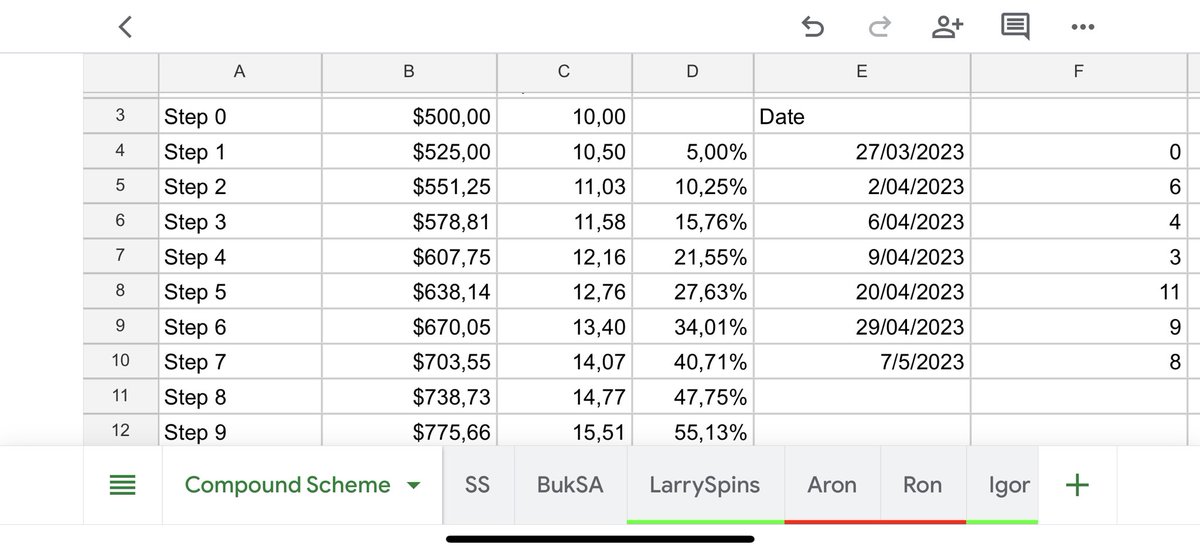1200x554 pixels.
Task: Select the cell '55,13%'
Action: (692, 431)
